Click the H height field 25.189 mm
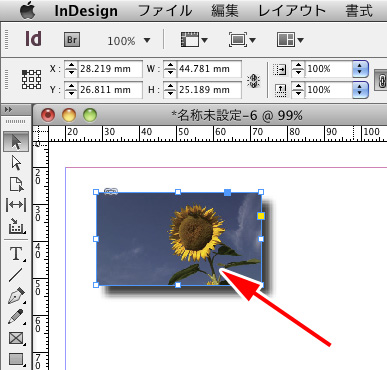The image size is (387, 370). (209, 90)
